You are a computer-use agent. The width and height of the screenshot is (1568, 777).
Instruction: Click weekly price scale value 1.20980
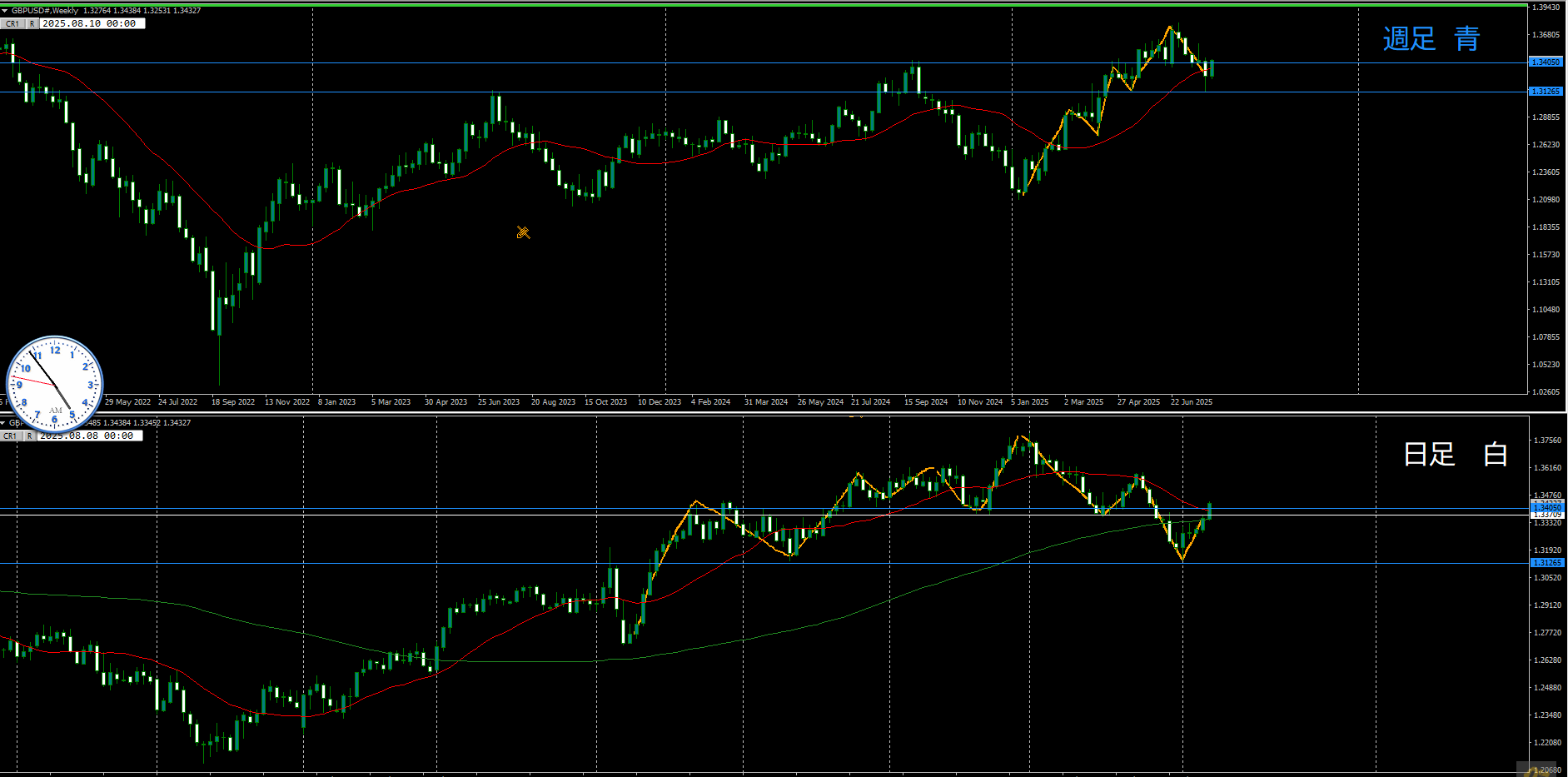[1546, 200]
